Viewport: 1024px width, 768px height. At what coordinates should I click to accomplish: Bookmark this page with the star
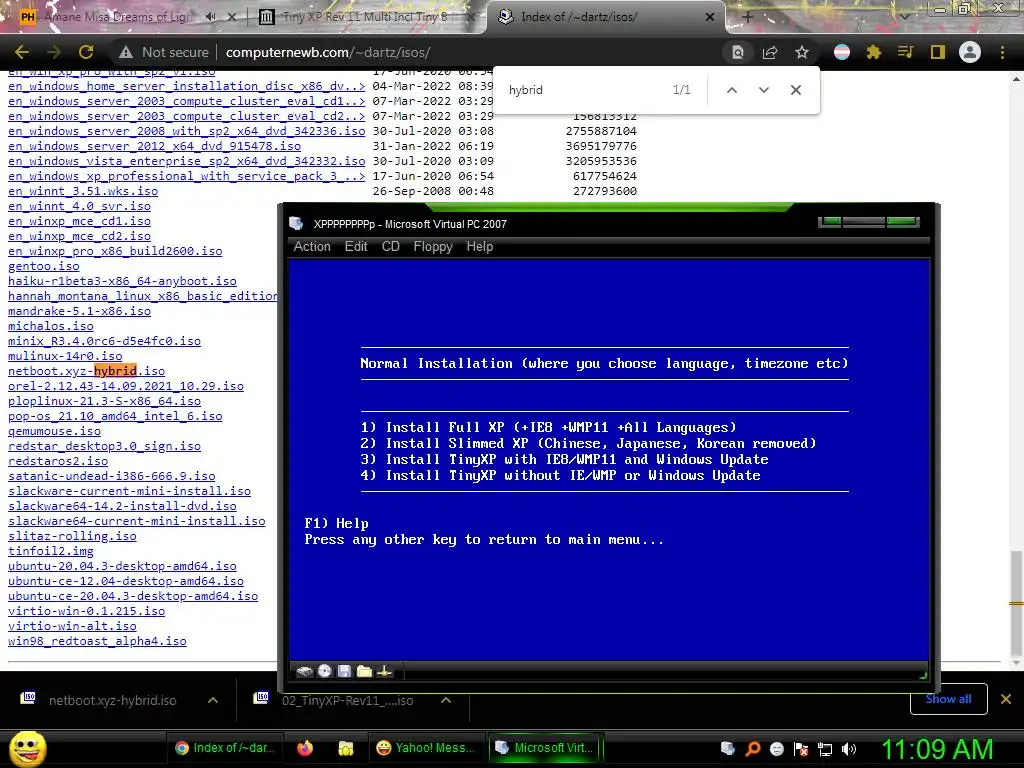[x=802, y=52]
